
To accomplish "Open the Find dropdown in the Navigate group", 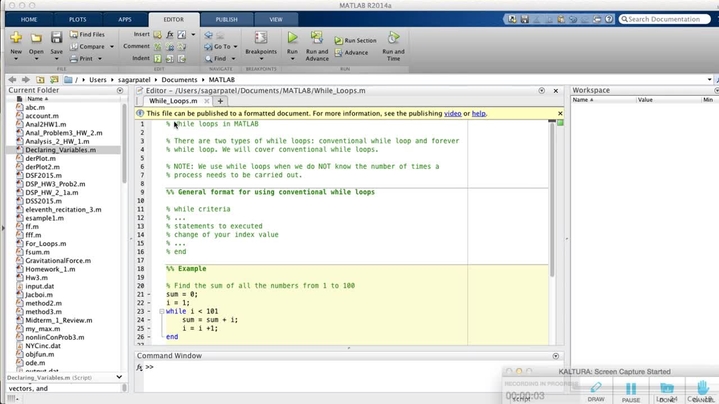I will pyautogui.click(x=233, y=59).
